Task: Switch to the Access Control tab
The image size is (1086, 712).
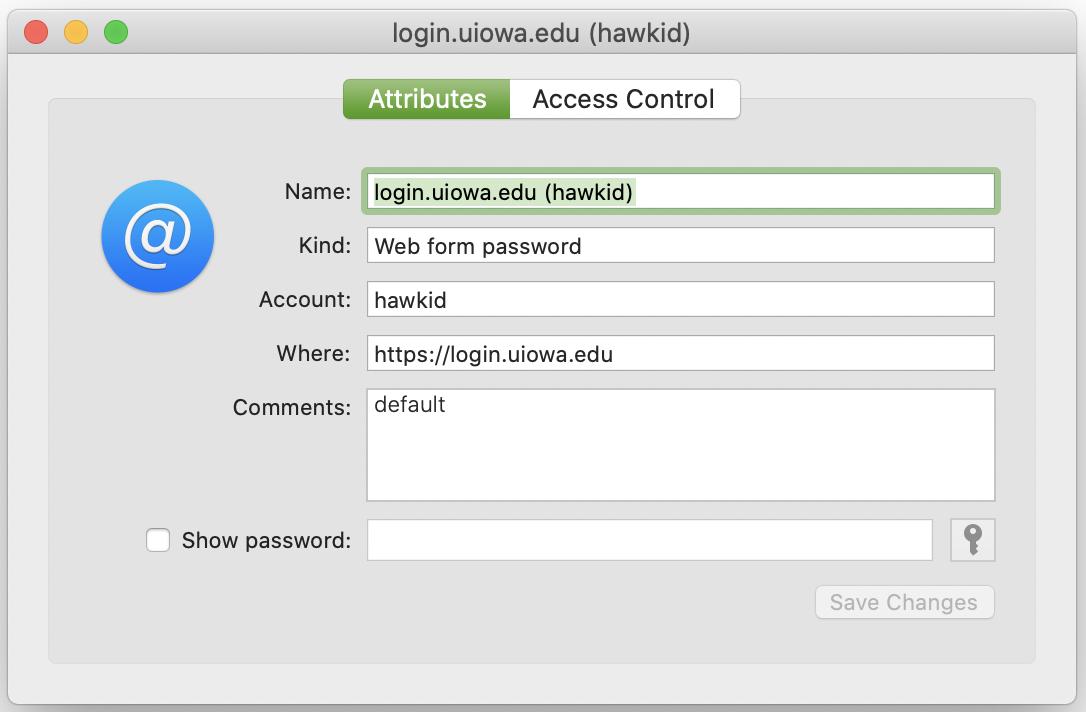Action: click(624, 99)
